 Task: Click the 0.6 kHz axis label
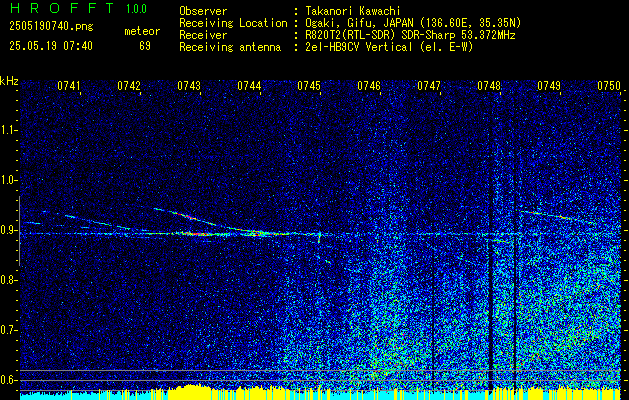8,380
